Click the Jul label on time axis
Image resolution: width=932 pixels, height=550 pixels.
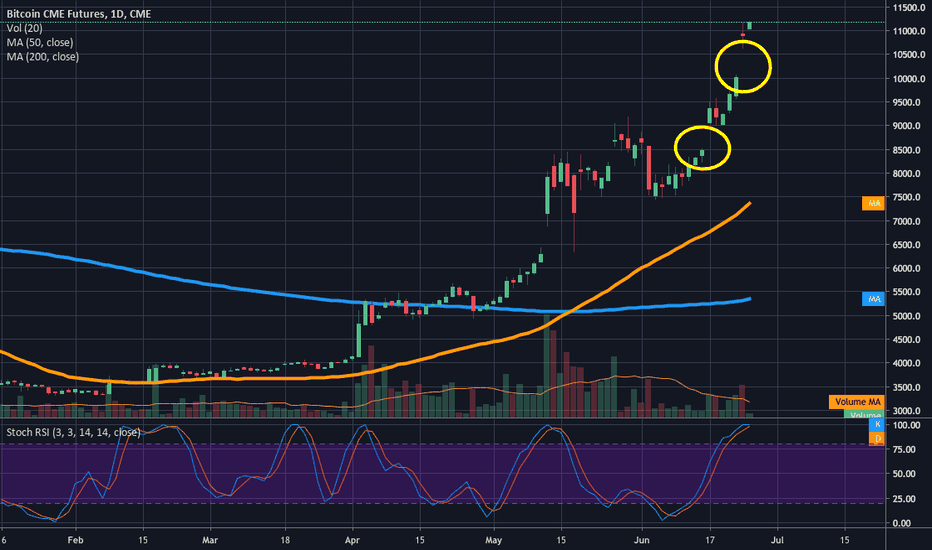click(x=777, y=540)
